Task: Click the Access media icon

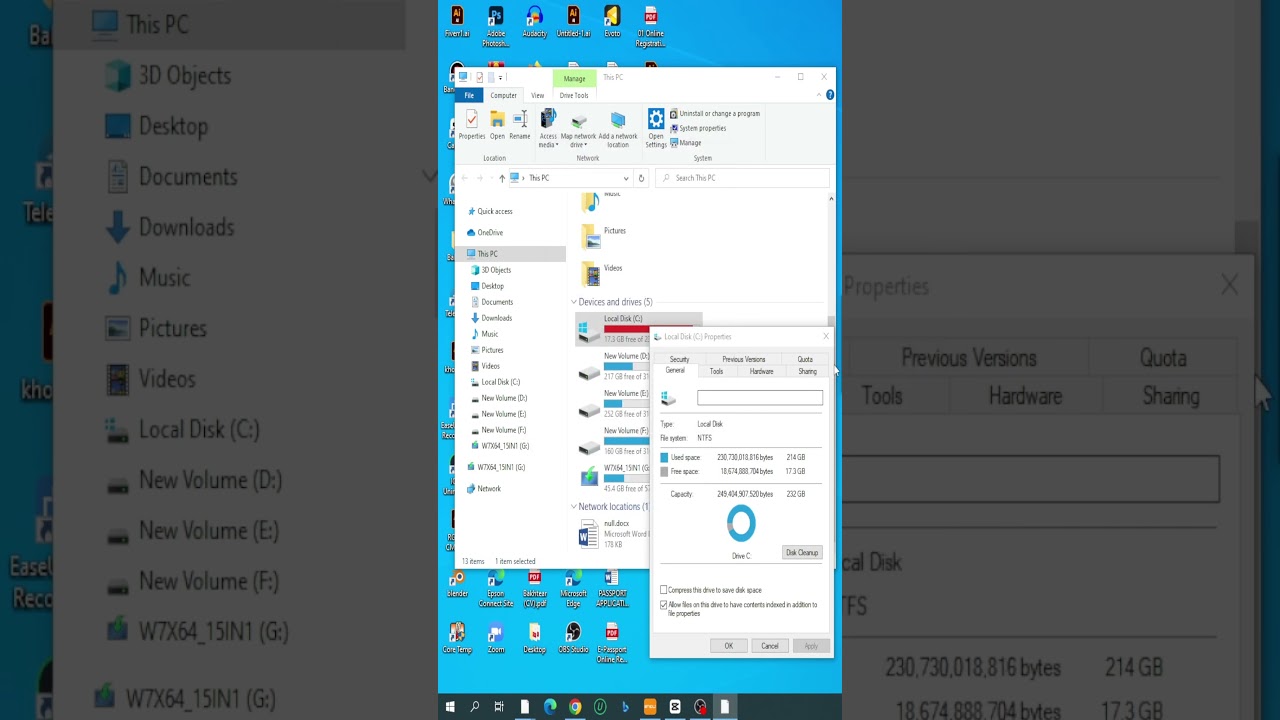Action: tap(548, 121)
